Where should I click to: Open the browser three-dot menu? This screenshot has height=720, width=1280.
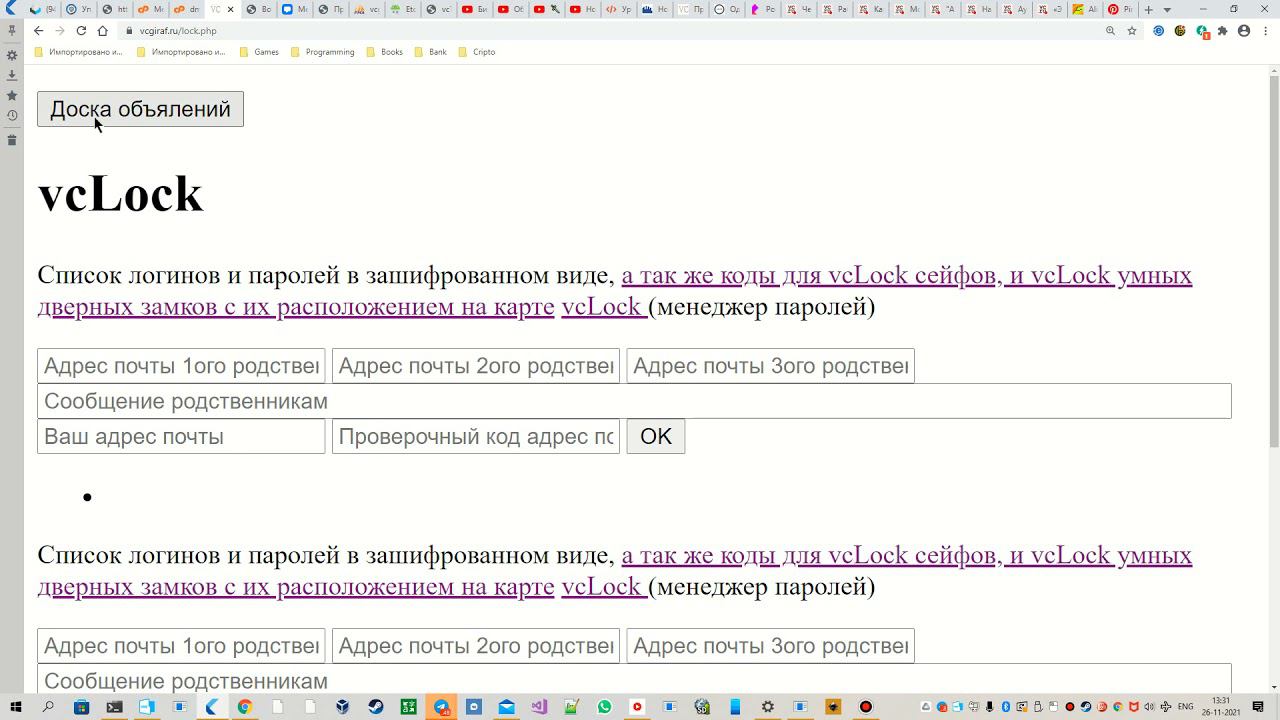click(1265, 31)
